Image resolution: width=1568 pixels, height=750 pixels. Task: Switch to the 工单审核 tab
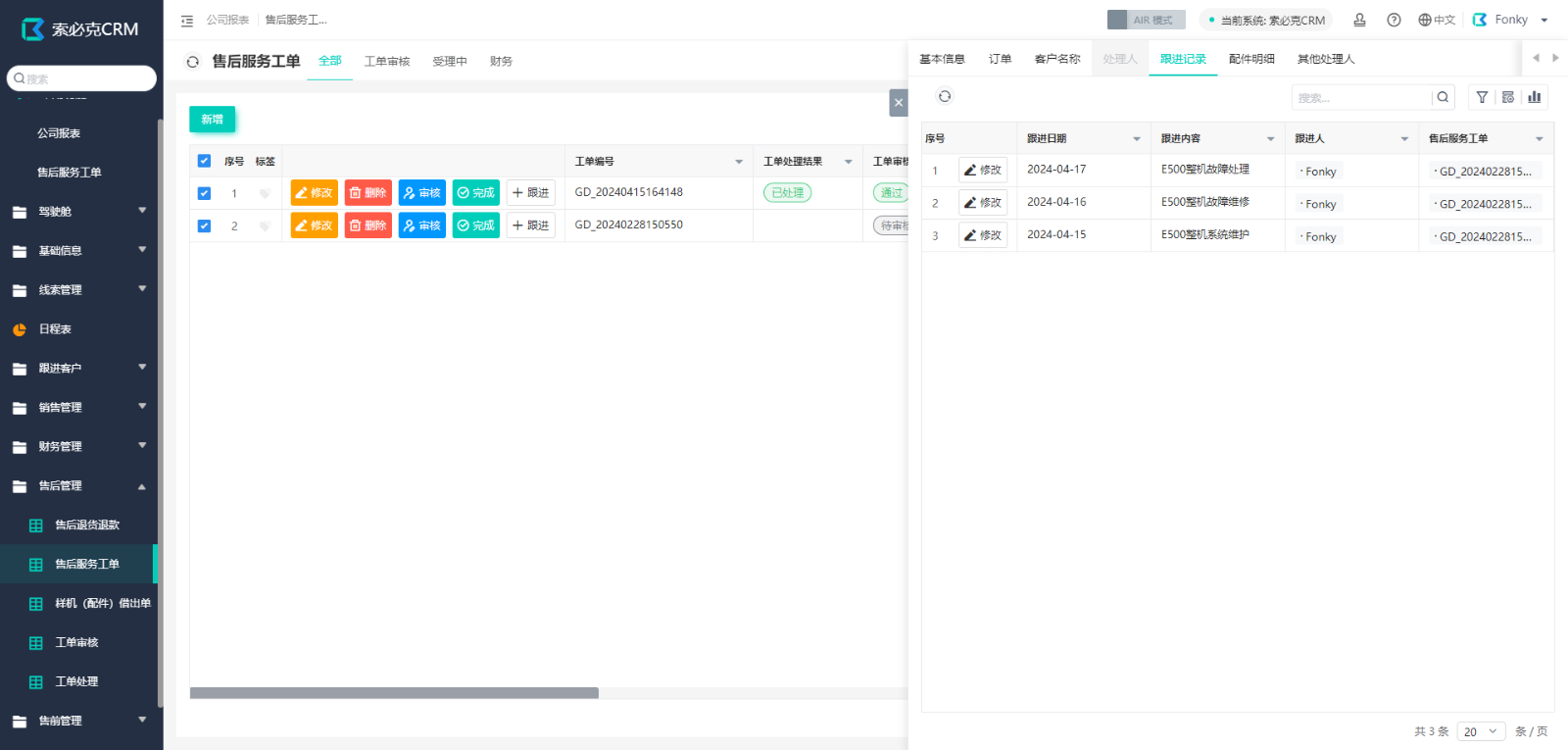(387, 61)
